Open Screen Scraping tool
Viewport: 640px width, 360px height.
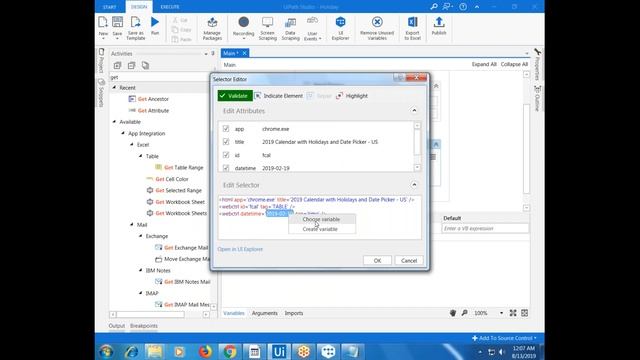coord(268,28)
